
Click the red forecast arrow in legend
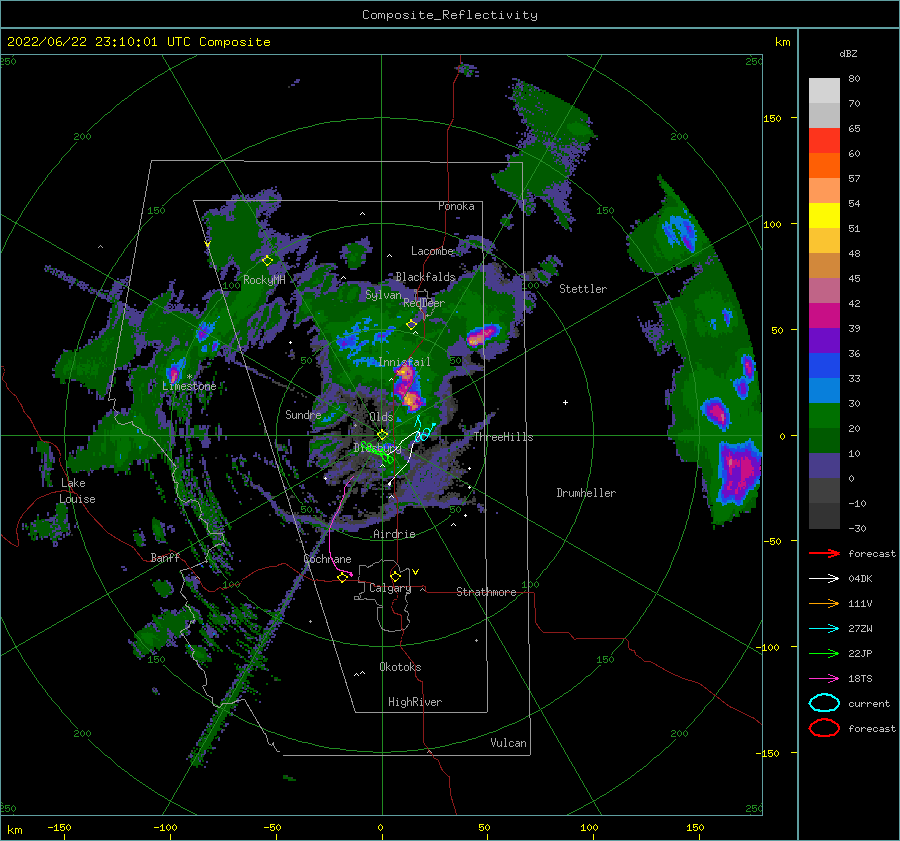tap(824, 553)
